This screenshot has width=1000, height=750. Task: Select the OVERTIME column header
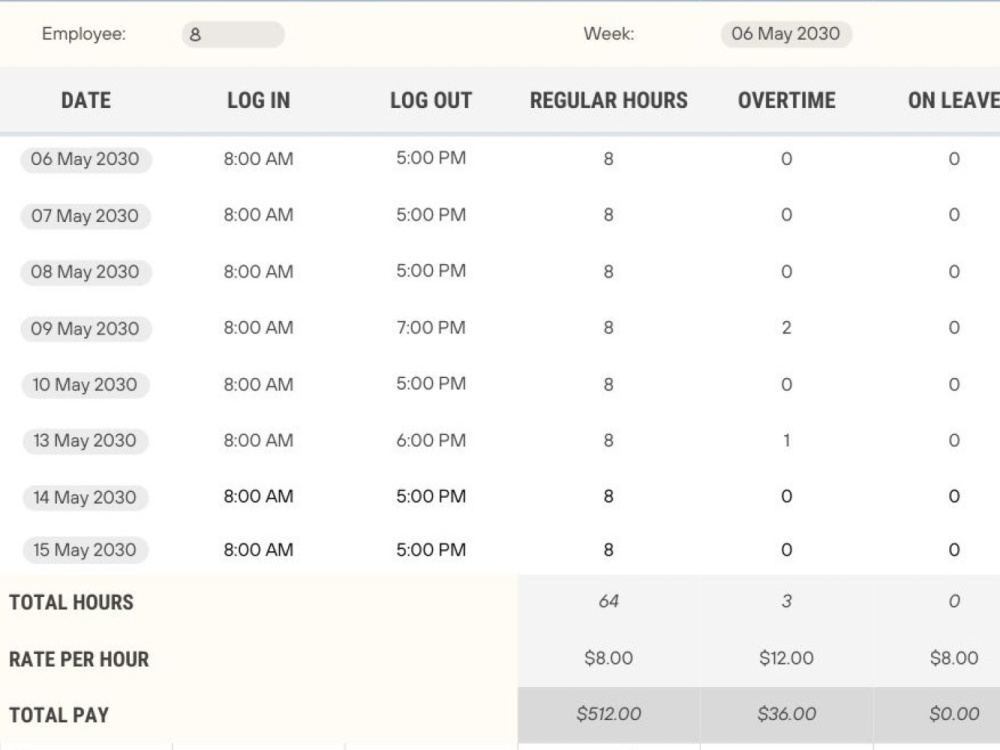786,100
